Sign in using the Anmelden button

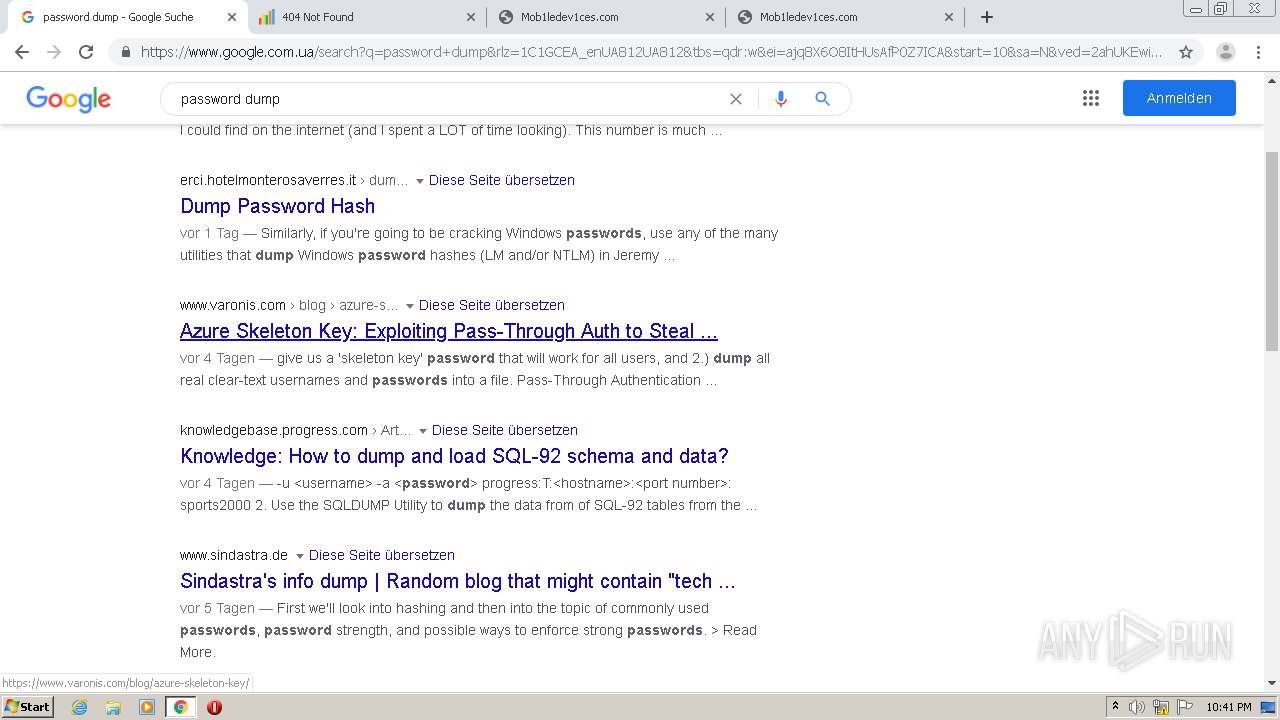[x=1179, y=98]
